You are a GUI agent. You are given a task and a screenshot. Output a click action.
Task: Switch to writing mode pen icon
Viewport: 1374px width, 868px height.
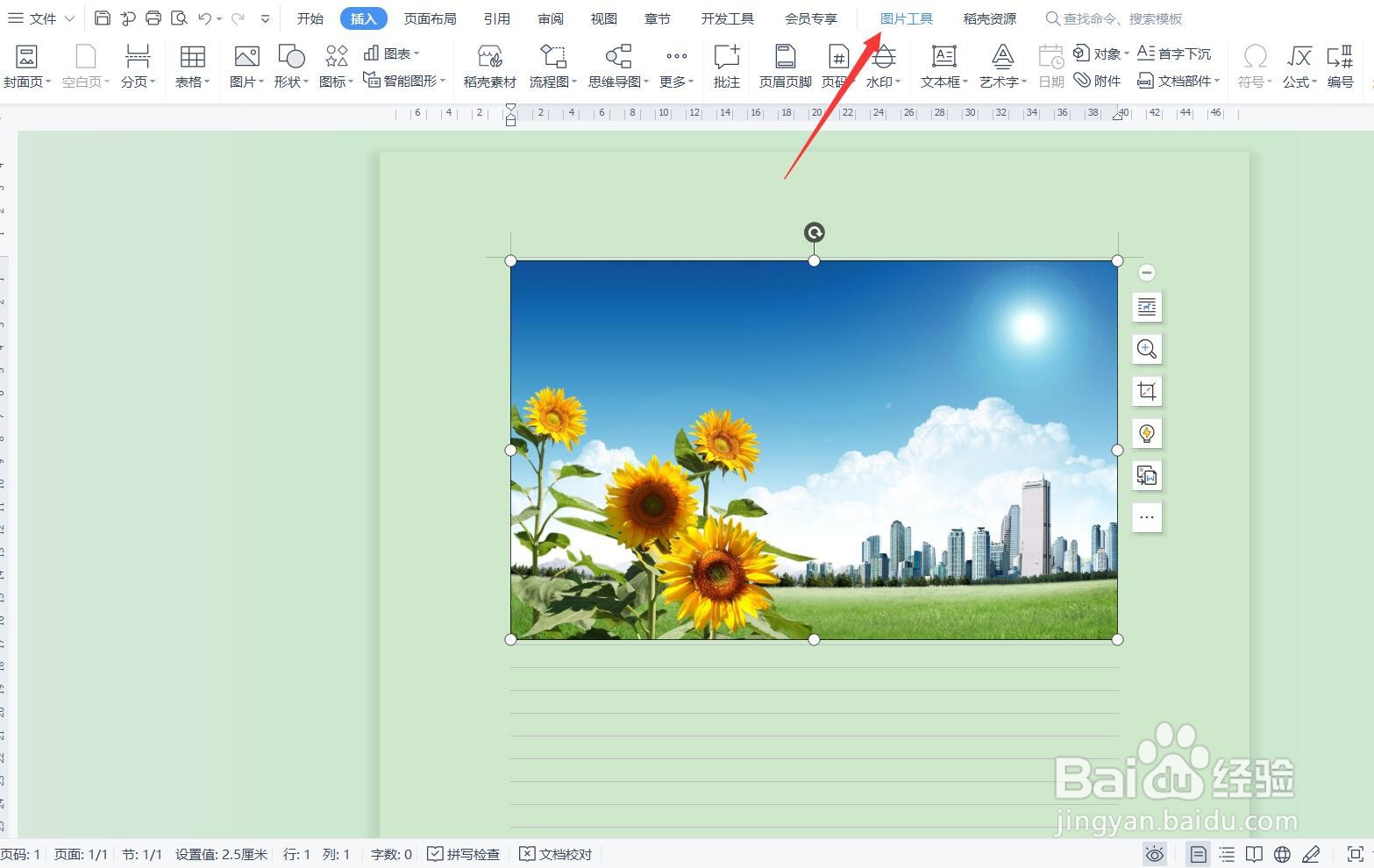click(x=1312, y=854)
